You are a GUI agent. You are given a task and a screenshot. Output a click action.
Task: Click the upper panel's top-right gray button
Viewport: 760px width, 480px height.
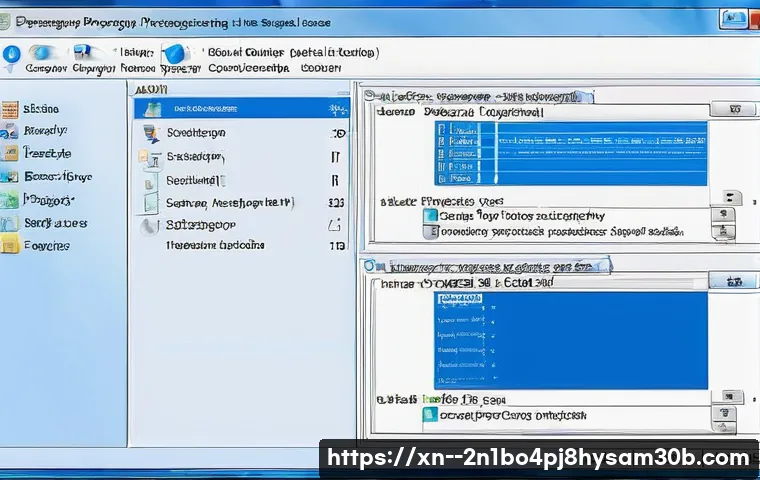734,109
